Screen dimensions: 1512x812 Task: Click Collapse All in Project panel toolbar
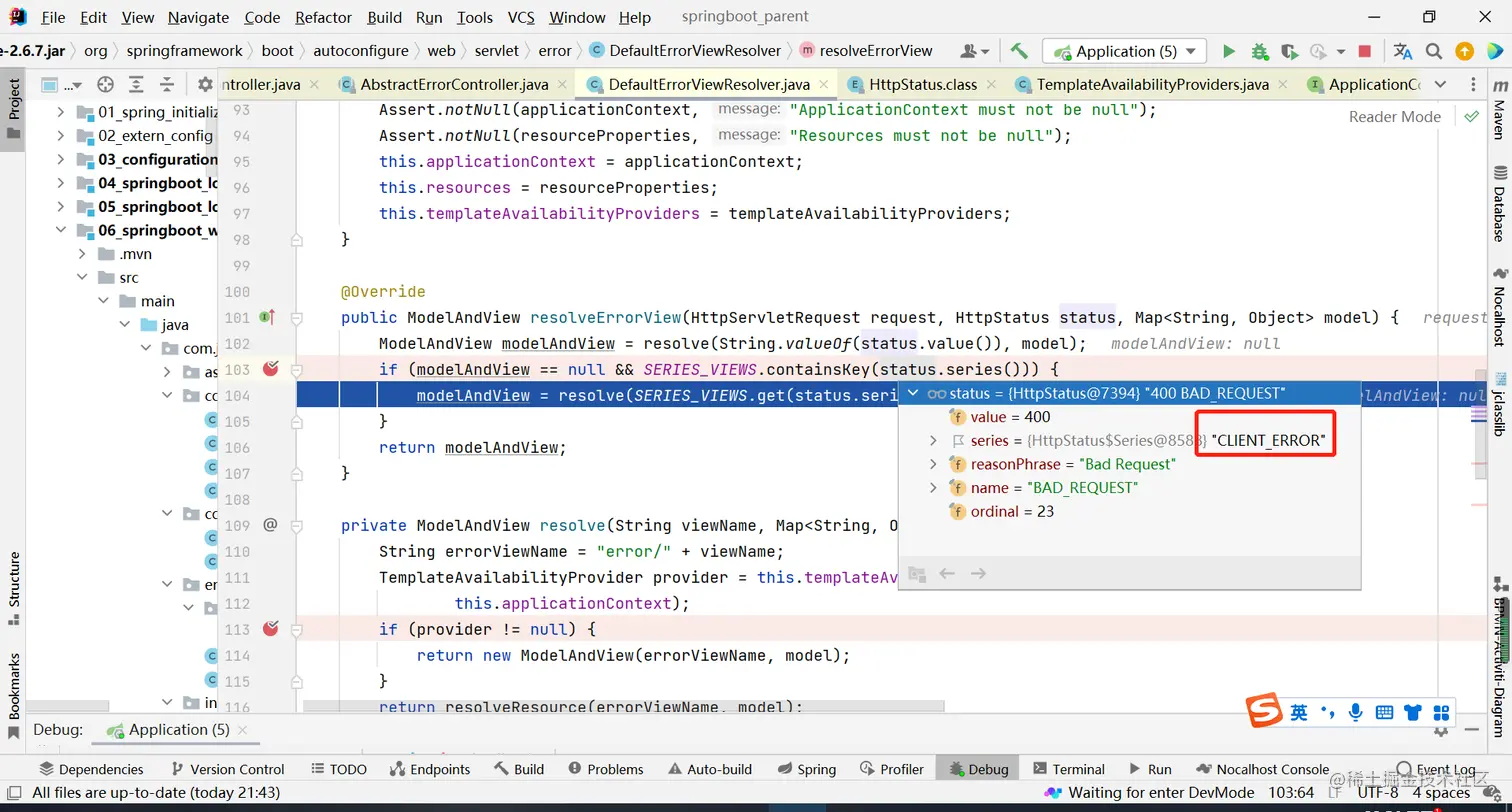point(167,85)
